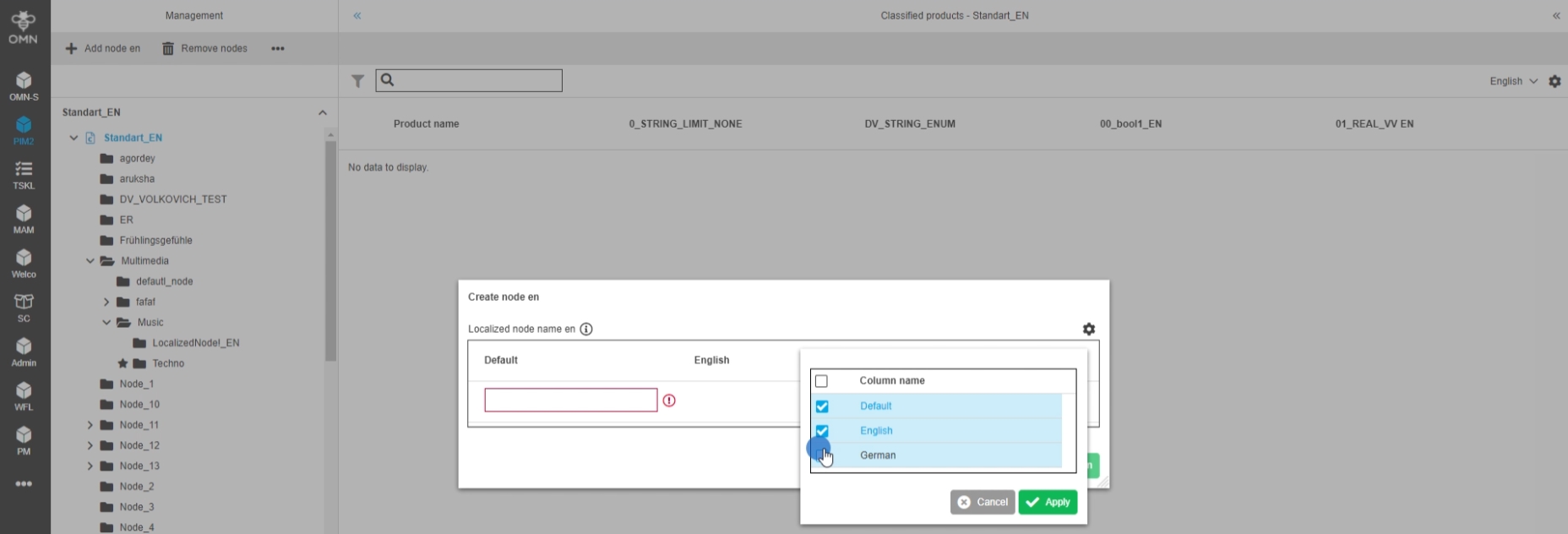Open the Admin module in sidebar
Image resolution: width=1568 pixels, height=534 pixels.
(24, 351)
